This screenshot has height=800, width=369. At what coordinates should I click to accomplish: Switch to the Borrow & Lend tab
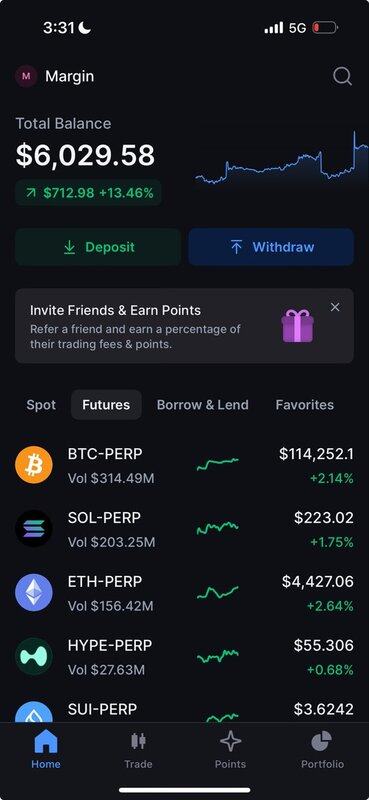pyautogui.click(x=203, y=405)
